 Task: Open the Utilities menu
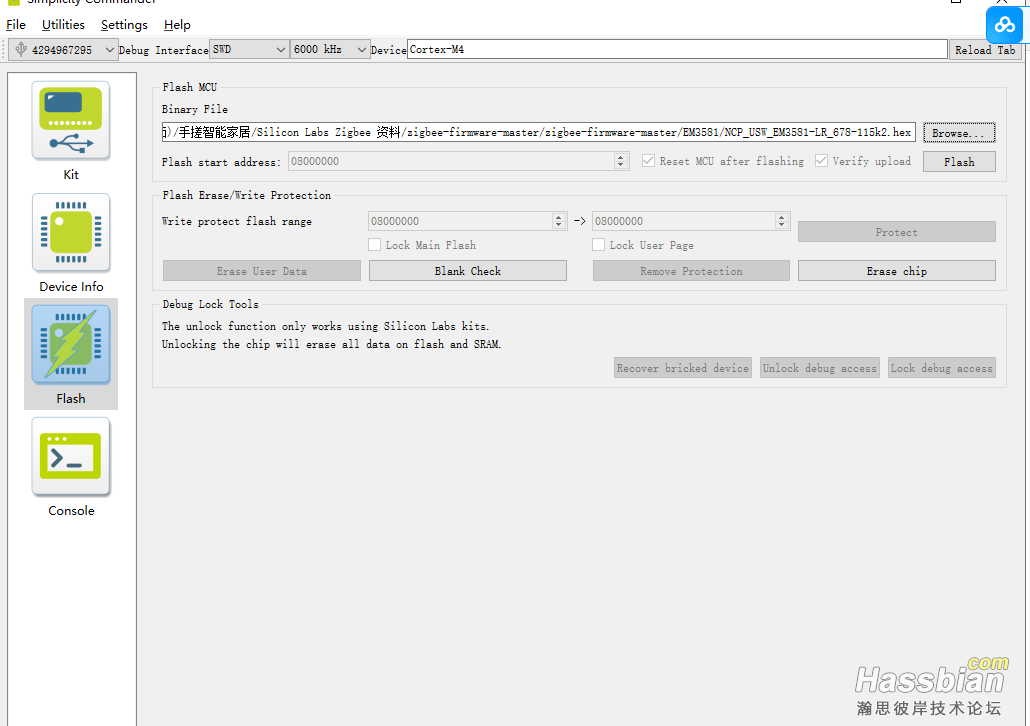click(63, 25)
